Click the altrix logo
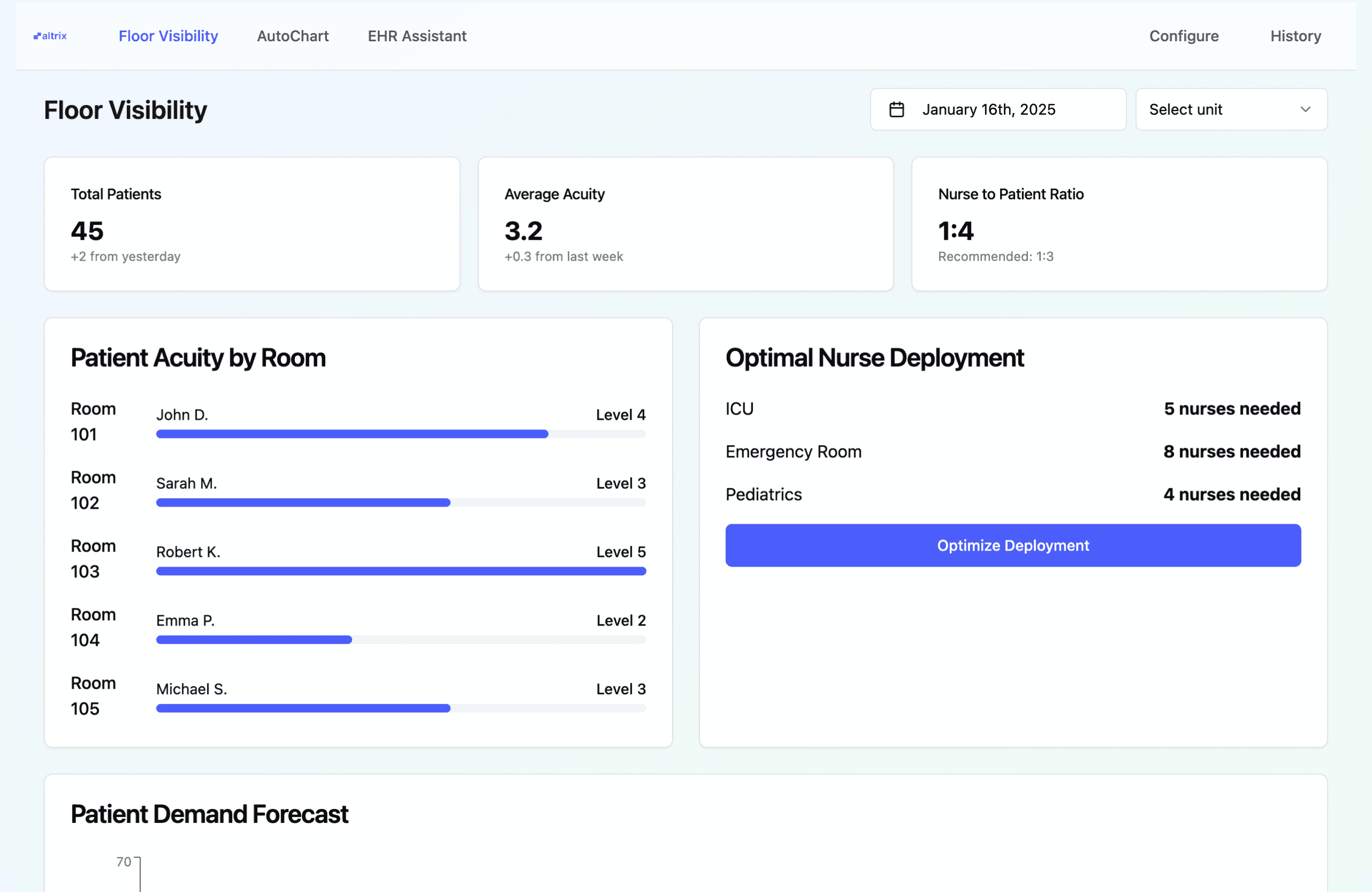1372x892 pixels. 50,36
